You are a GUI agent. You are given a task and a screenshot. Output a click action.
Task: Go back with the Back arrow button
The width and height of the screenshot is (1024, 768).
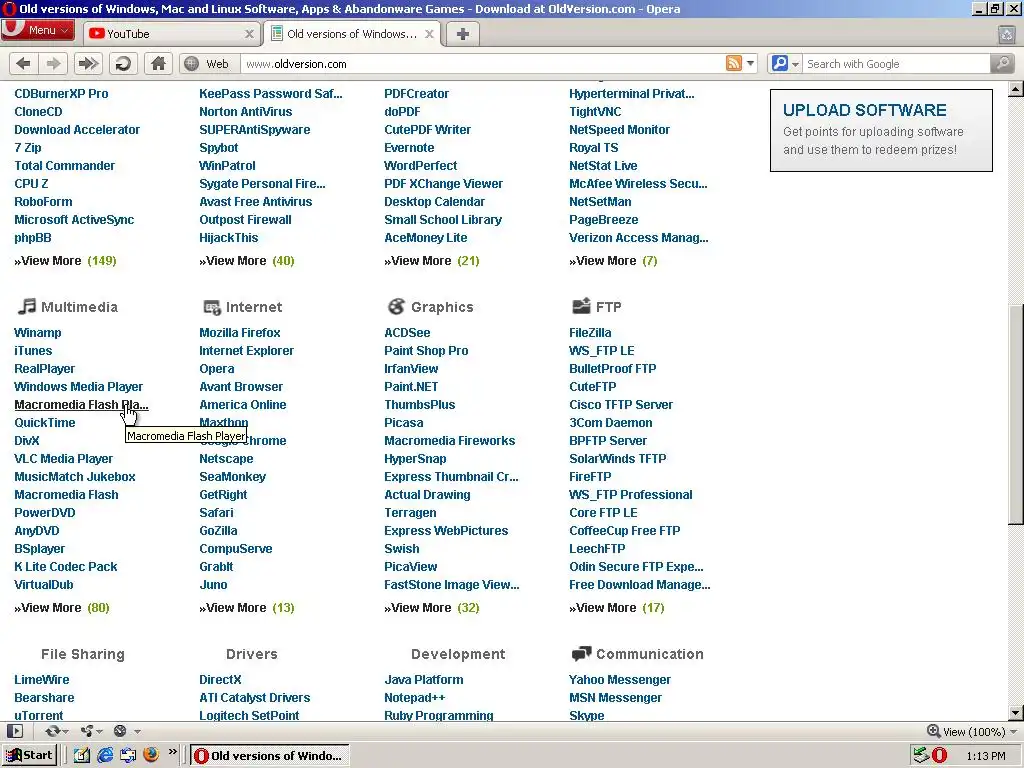click(x=24, y=63)
